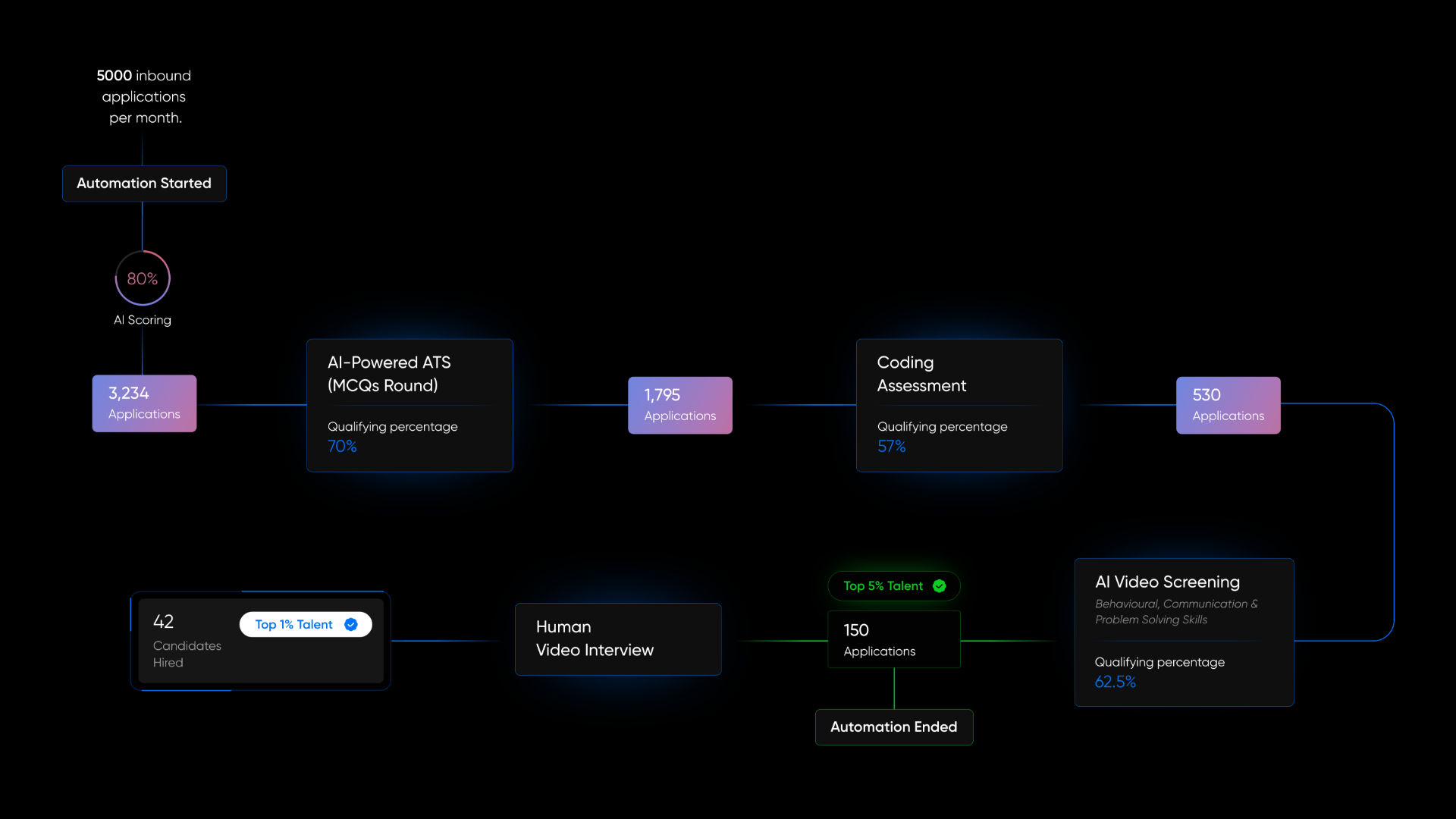The image size is (1456, 819).
Task: Click the Human Video Interview box
Action: pos(617,639)
